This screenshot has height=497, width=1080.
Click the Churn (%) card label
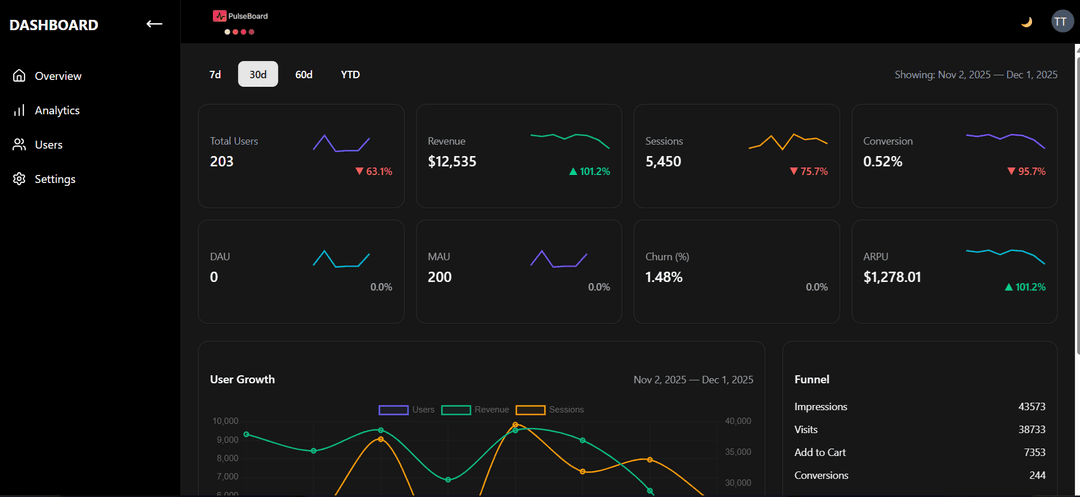pos(667,257)
